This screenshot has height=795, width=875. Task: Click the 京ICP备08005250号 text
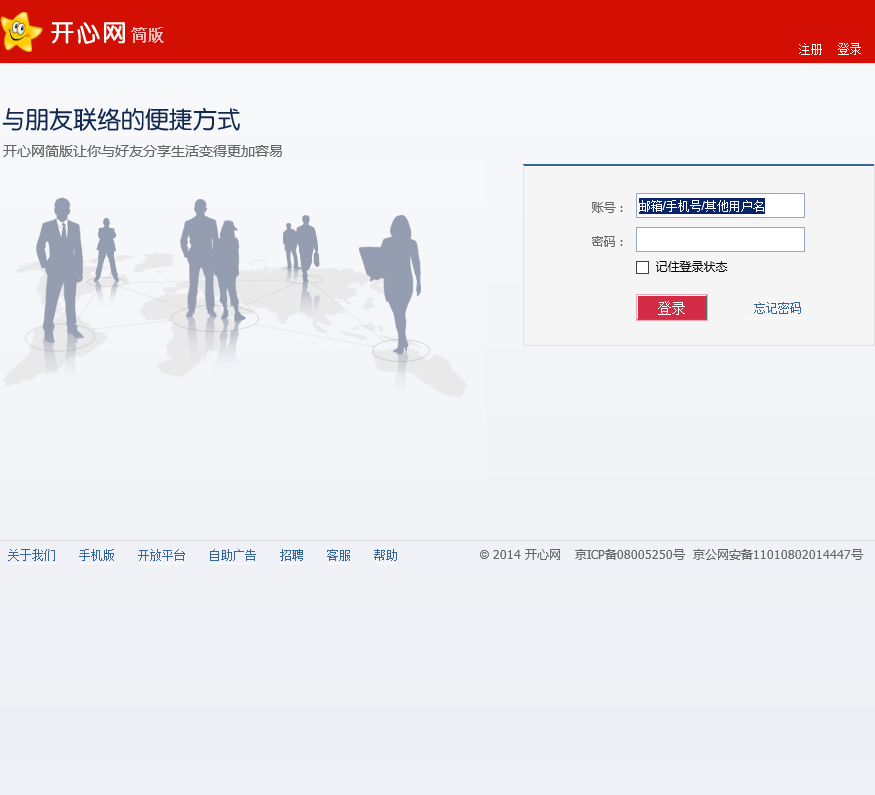point(629,555)
